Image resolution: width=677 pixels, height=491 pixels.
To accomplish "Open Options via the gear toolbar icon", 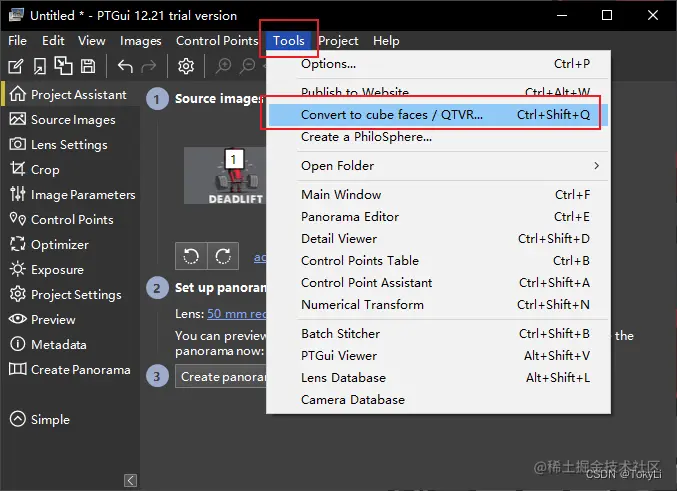I will 186,66.
